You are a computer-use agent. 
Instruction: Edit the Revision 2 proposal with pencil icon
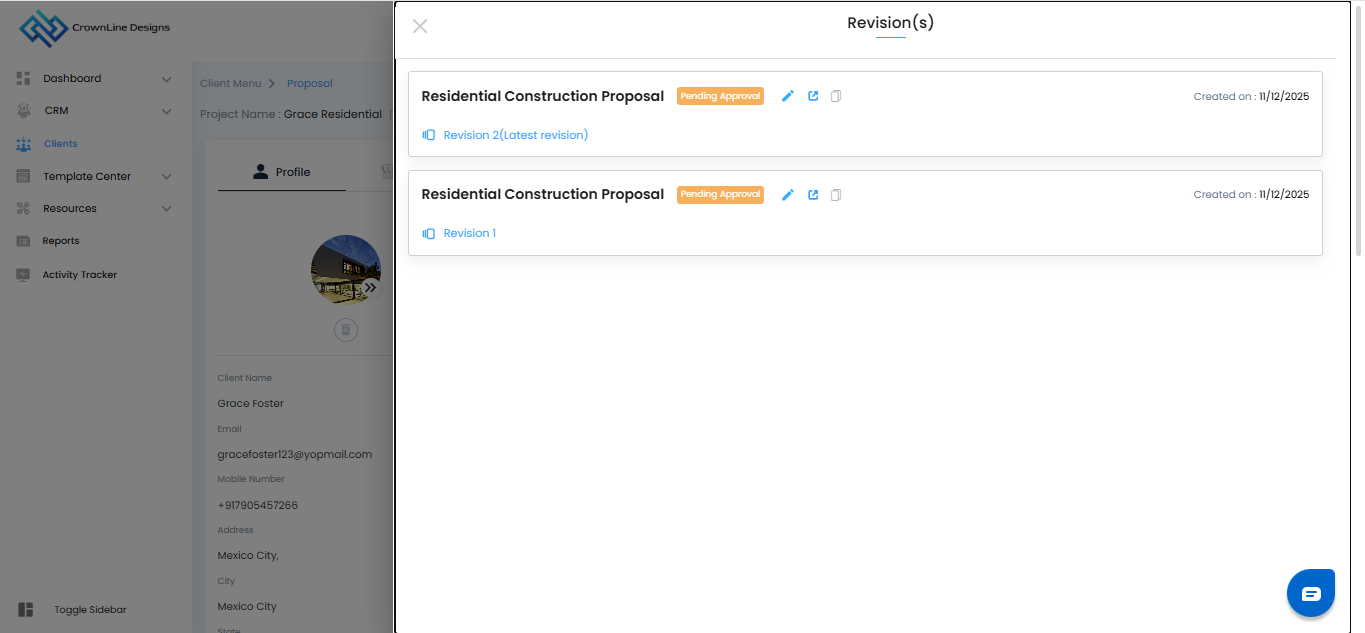click(788, 96)
